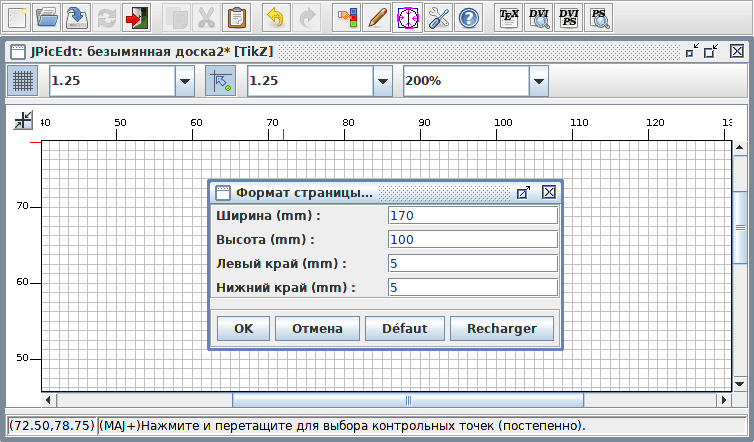Open the attributes editor pencil icon
754x442 pixels.
point(377,18)
